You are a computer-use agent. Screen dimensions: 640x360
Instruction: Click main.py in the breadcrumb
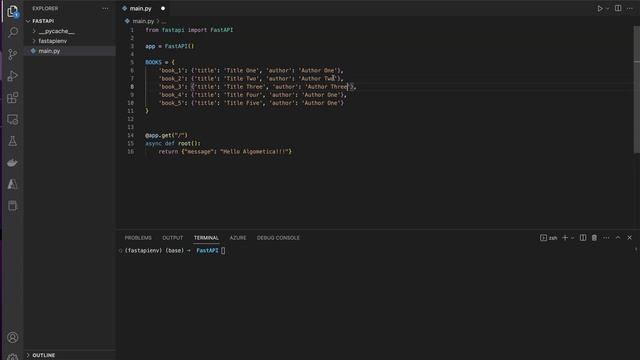pos(143,21)
